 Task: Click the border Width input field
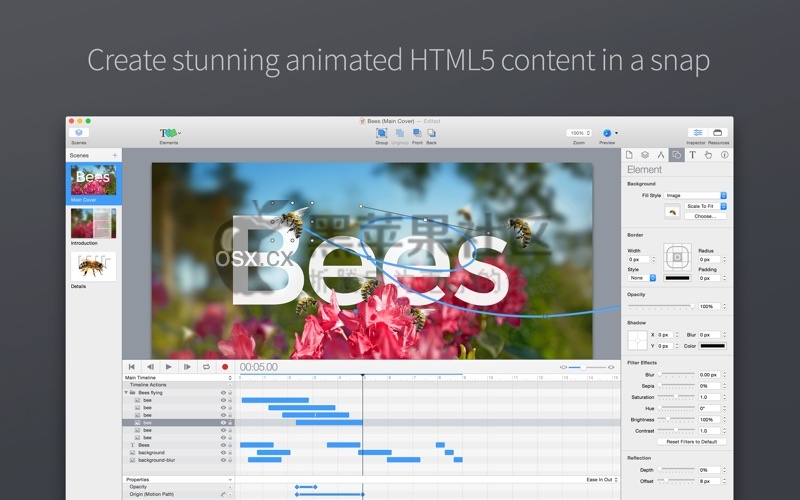pos(638,260)
